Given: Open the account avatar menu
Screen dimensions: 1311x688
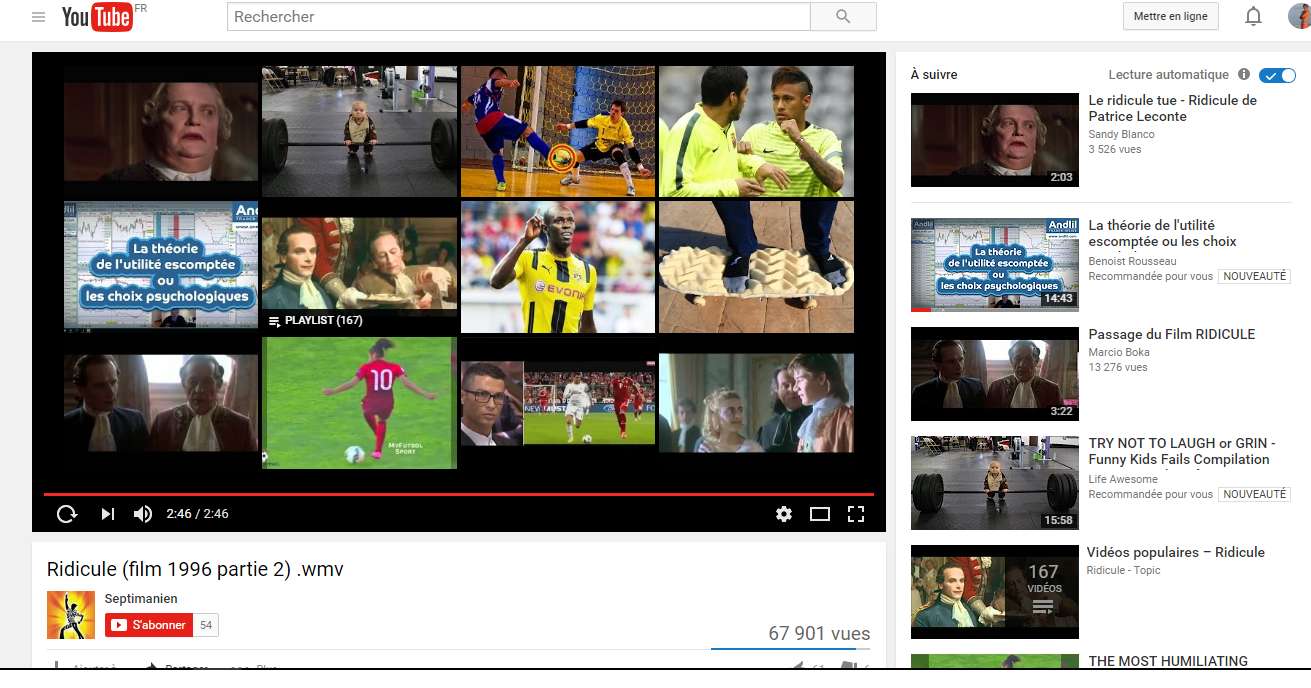Looking at the screenshot, I should click(1299, 17).
